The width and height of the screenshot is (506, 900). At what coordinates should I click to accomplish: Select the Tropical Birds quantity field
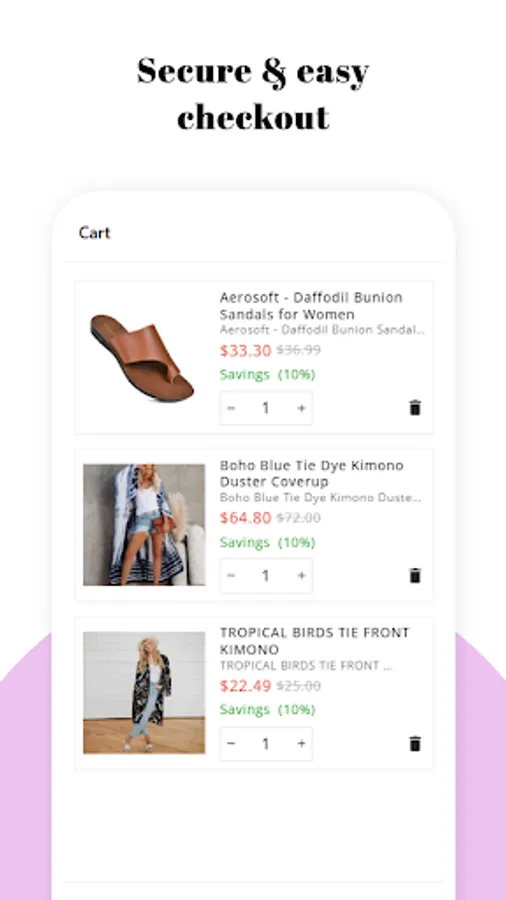click(x=266, y=743)
